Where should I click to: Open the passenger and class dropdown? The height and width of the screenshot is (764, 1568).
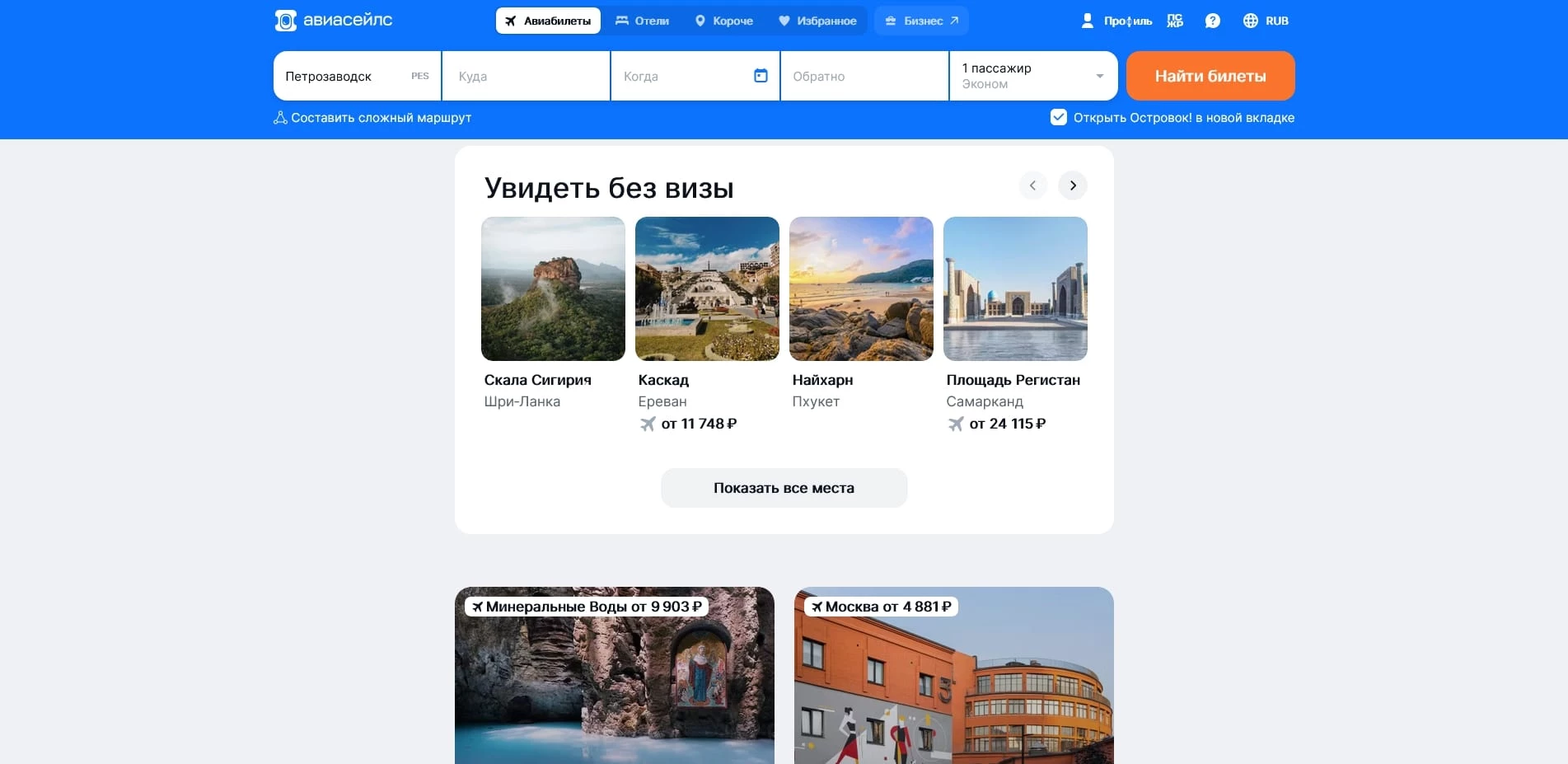point(1033,75)
